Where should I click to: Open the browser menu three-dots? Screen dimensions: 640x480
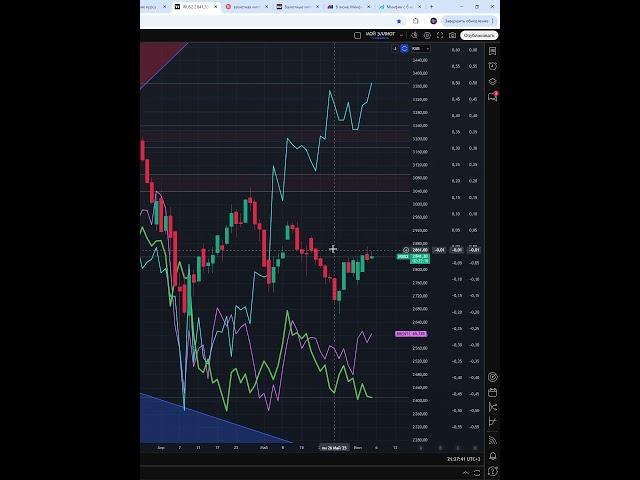click(x=493, y=21)
